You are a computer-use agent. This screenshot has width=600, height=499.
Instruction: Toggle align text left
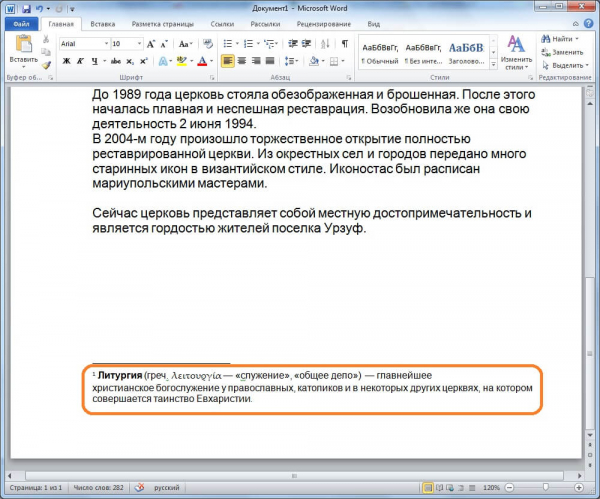[x=228, y=61]
